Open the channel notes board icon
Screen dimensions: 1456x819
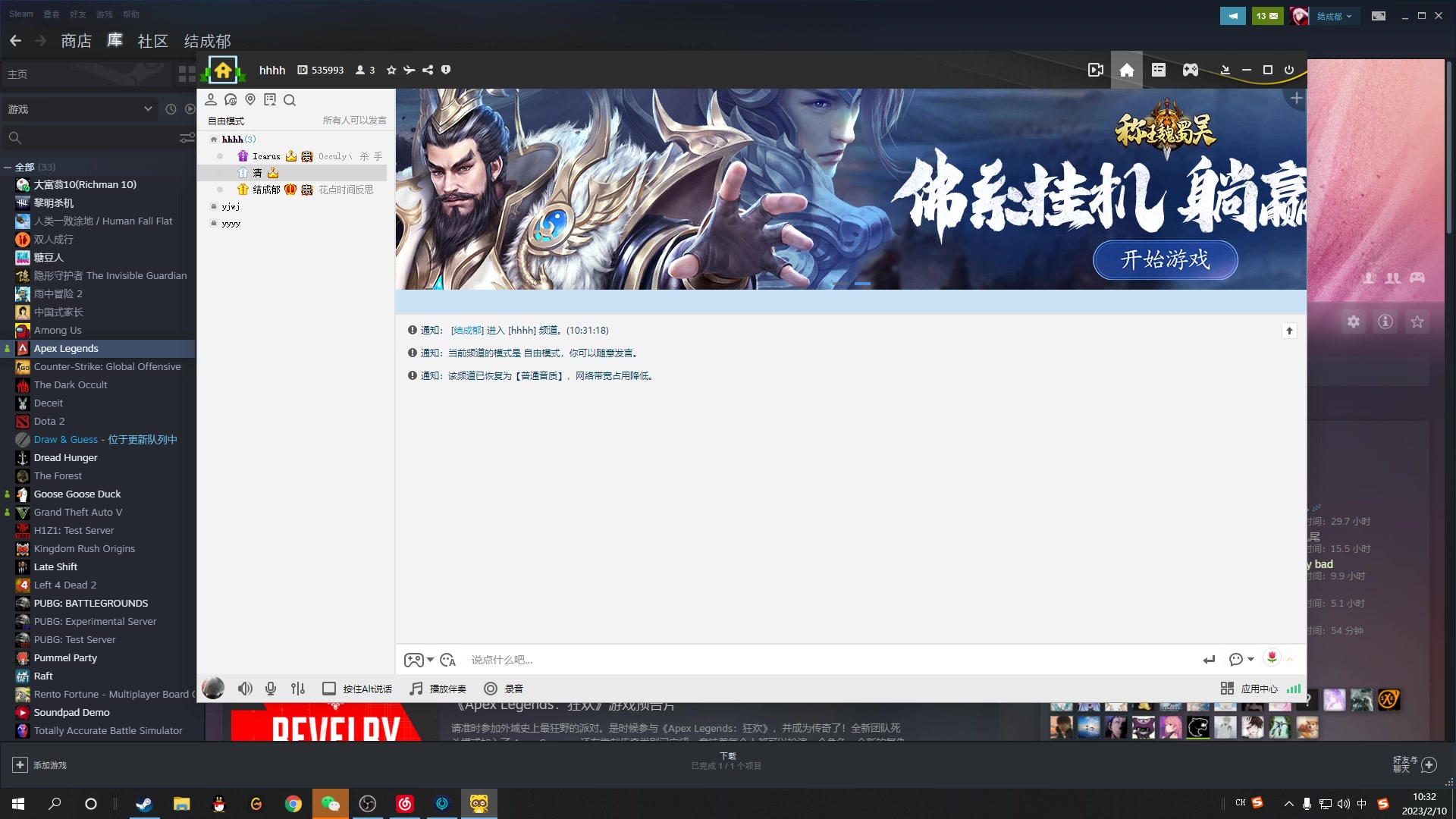click(x=270, y=99)
